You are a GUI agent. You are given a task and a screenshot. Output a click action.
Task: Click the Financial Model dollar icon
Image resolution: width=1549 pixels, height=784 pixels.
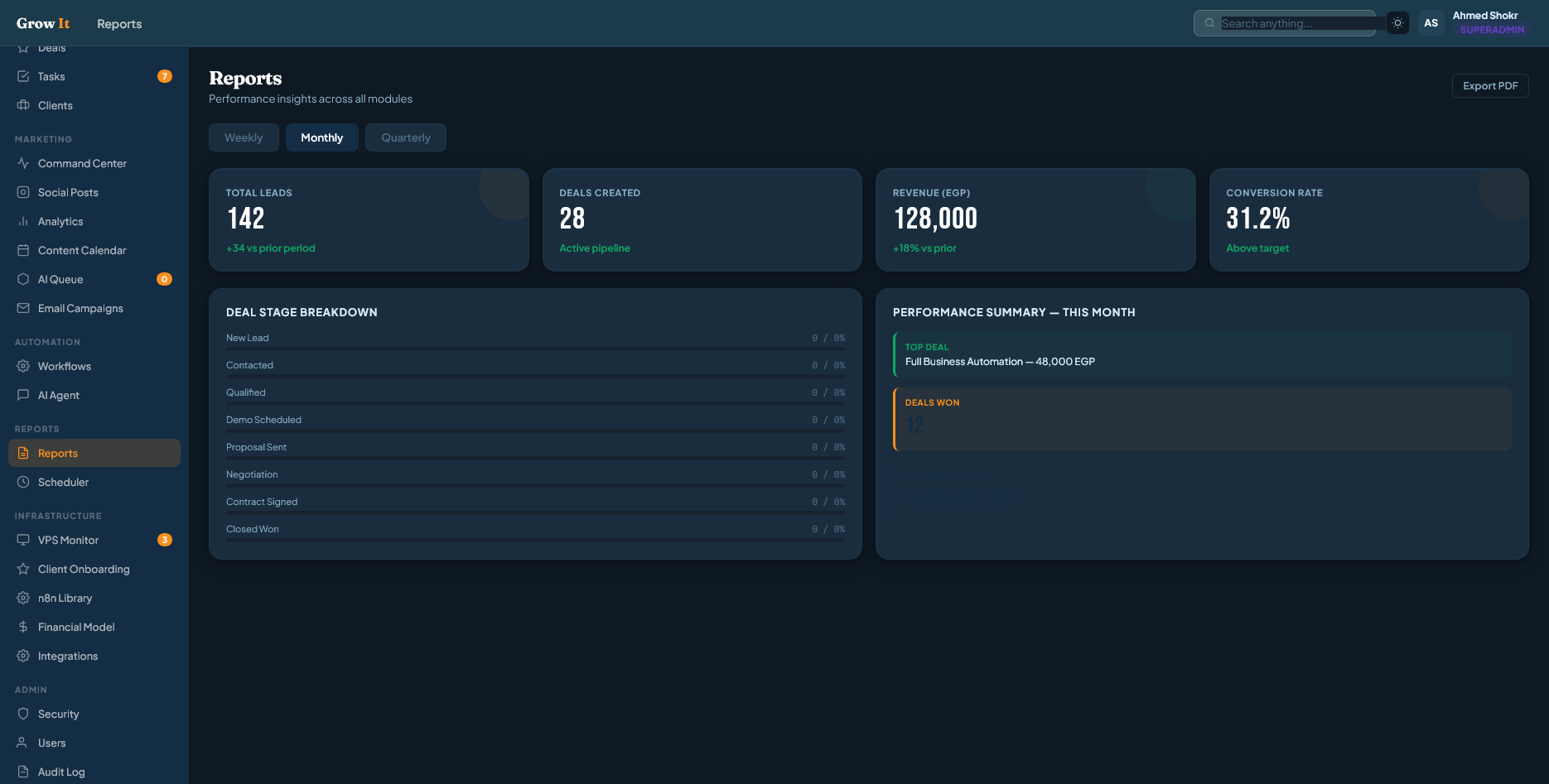[x=23, y=627]
